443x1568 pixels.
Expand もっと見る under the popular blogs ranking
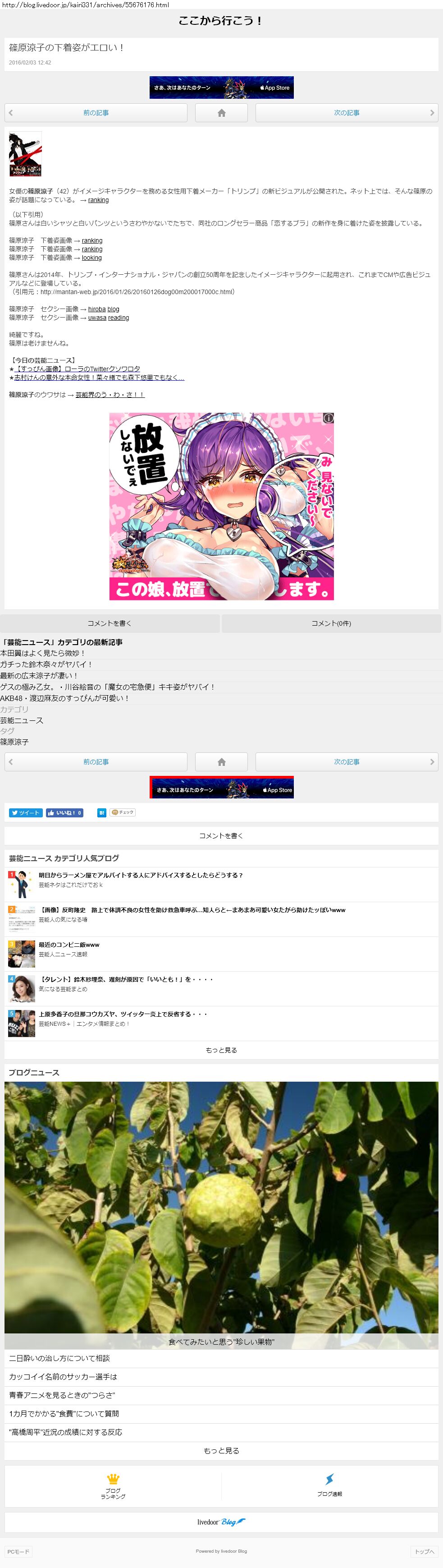(x=222, y=1050)
